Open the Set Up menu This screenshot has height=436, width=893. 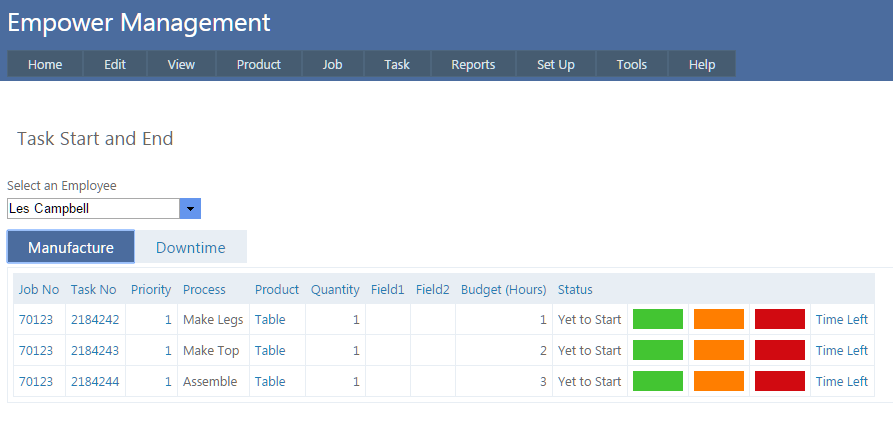(x=555, y=65)
